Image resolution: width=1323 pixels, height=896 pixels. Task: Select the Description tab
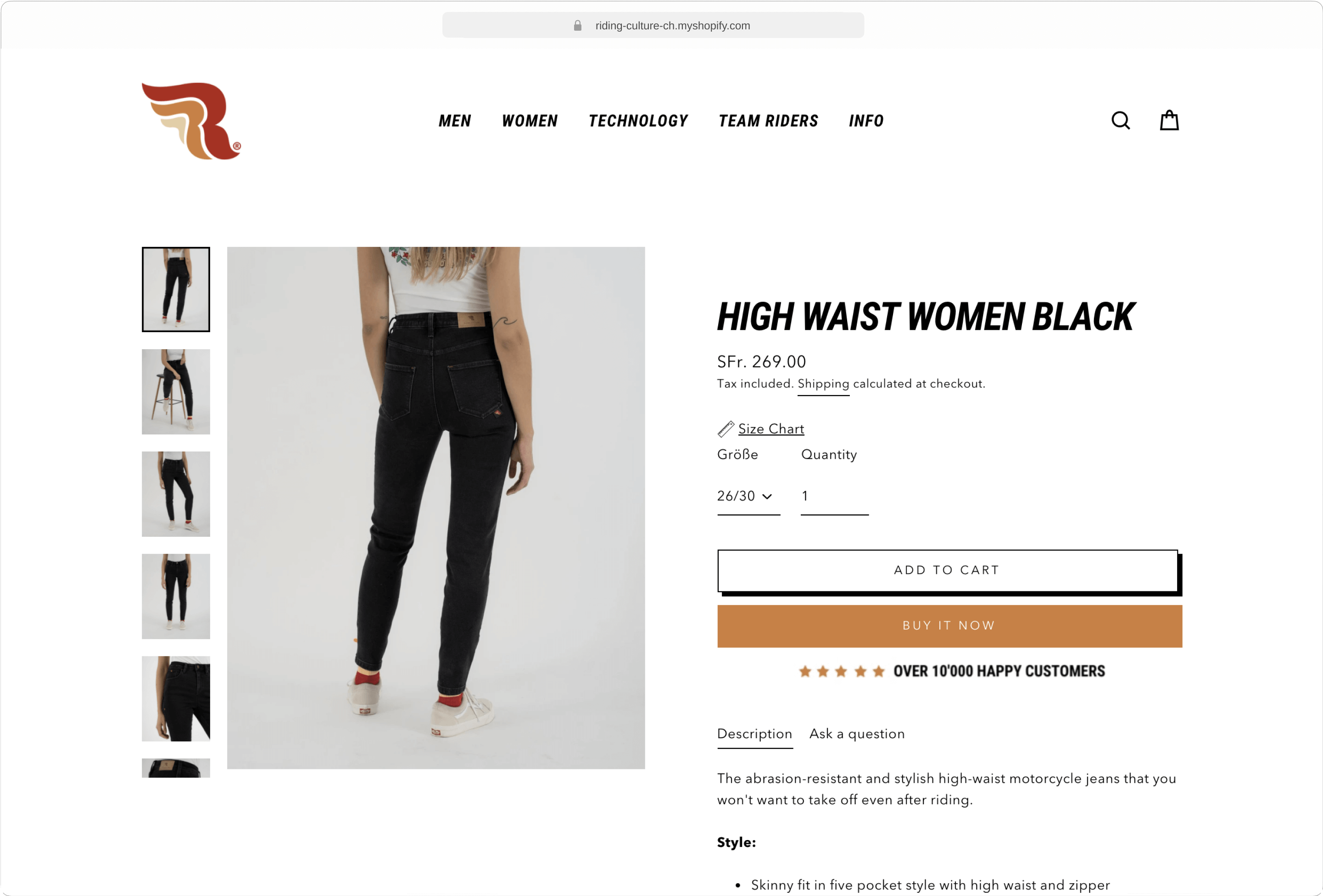click(754, 734)
